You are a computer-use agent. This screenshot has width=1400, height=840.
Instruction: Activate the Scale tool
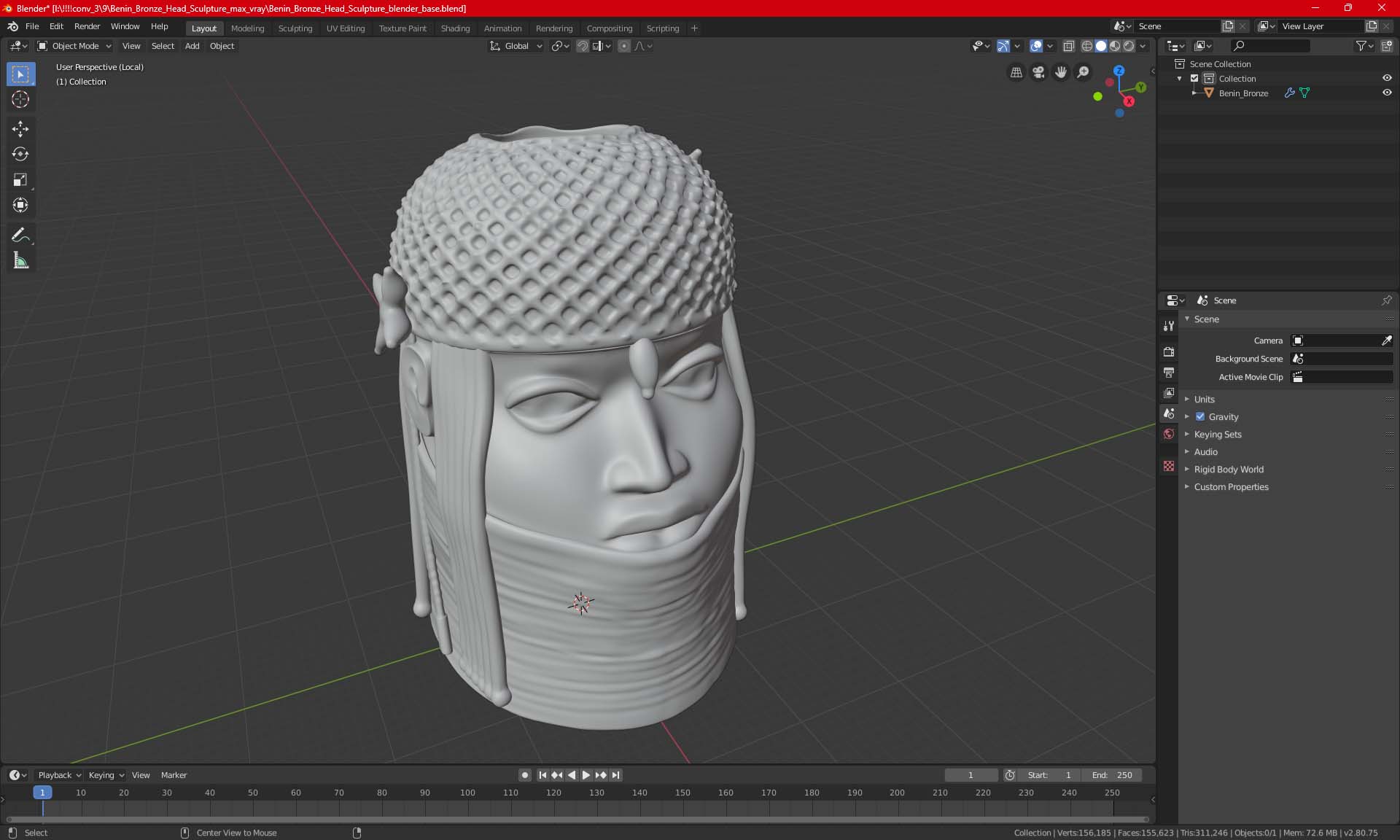[20, 180]
